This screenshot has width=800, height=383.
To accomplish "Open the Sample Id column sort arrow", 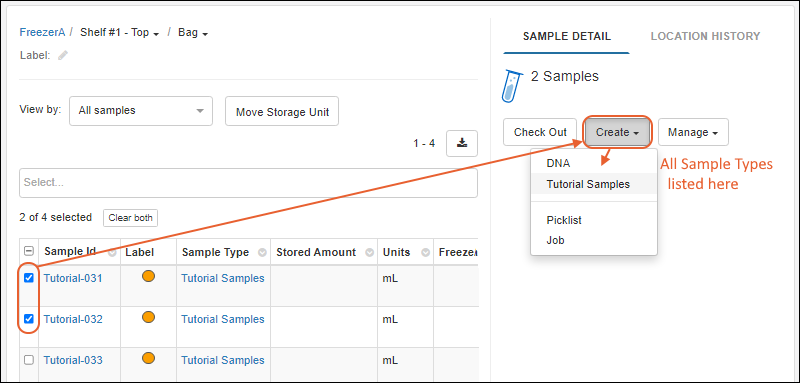I will (x=112, y=252).
